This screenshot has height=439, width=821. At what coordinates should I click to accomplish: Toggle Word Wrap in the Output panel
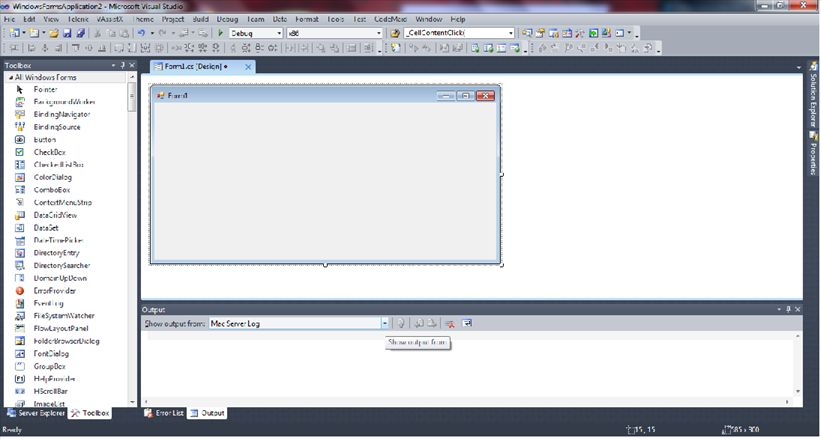467,323
